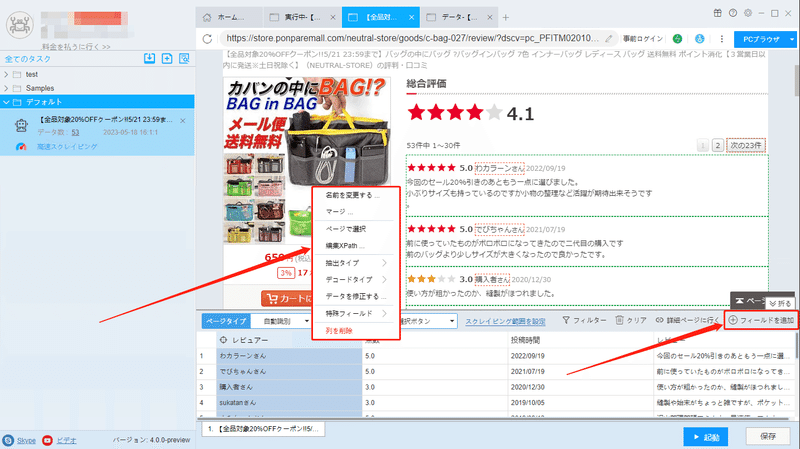Click the task robot icon in デフォルト folder
800x449 pixels.
point(21,126)
